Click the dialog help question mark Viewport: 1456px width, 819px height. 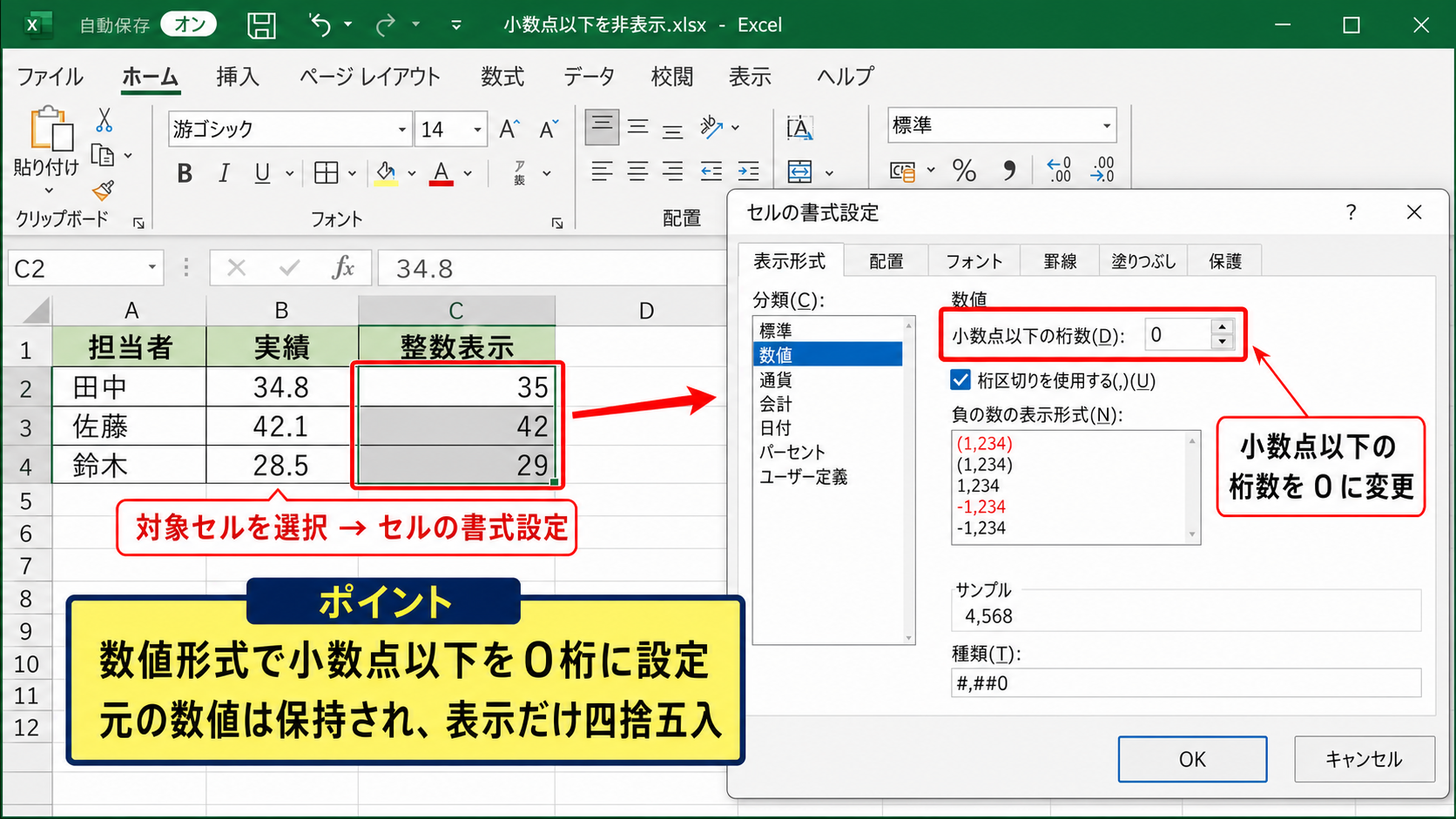pos(1351,212)
